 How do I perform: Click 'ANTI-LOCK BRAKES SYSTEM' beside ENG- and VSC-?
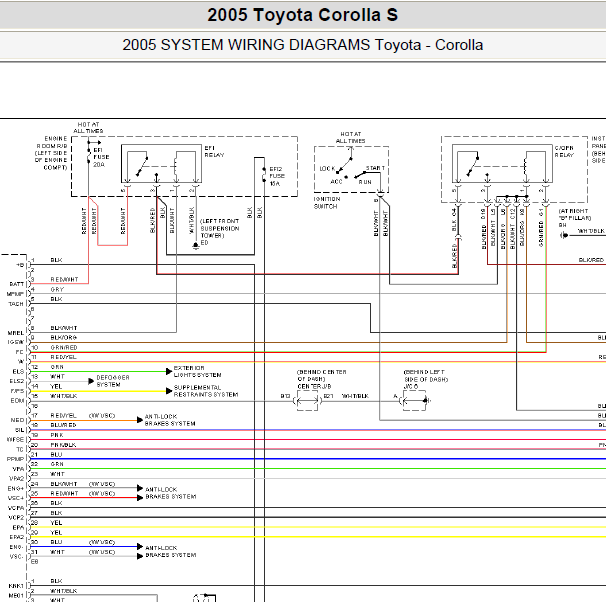click(170, 551)
